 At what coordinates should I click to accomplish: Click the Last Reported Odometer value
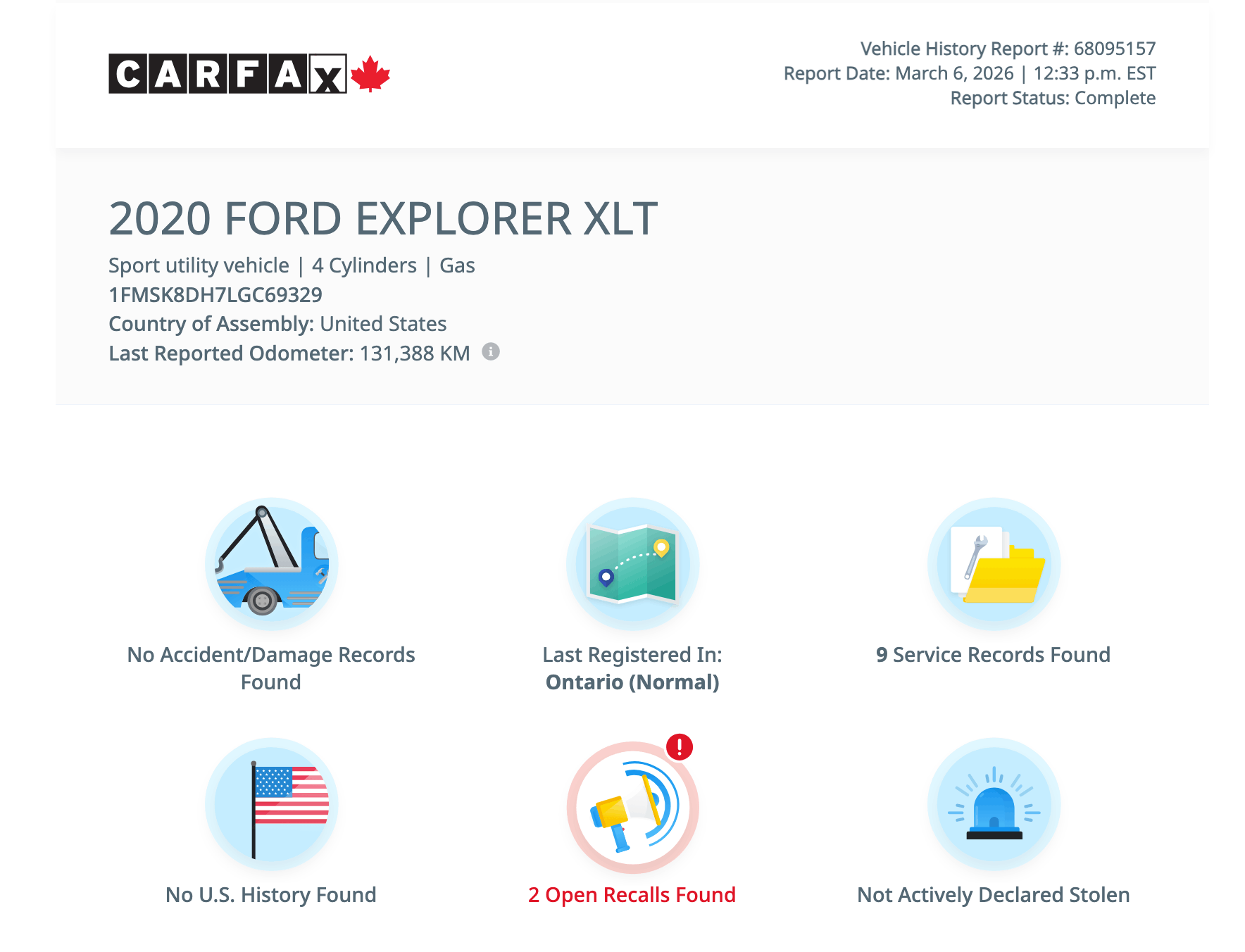414,353
